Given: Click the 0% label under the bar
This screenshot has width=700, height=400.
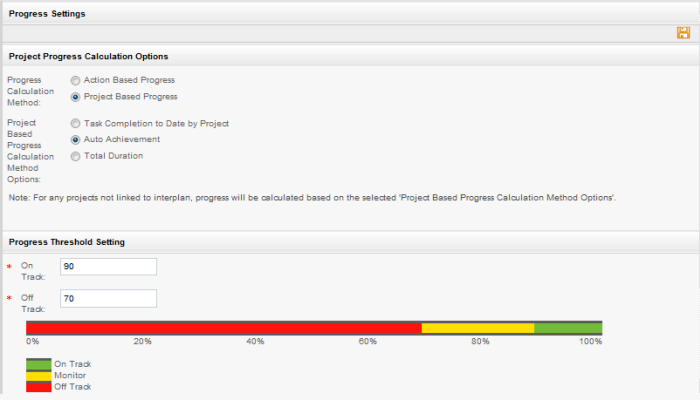Looking at the screenshot, I should pyautogui.click(x=32, y=342).
